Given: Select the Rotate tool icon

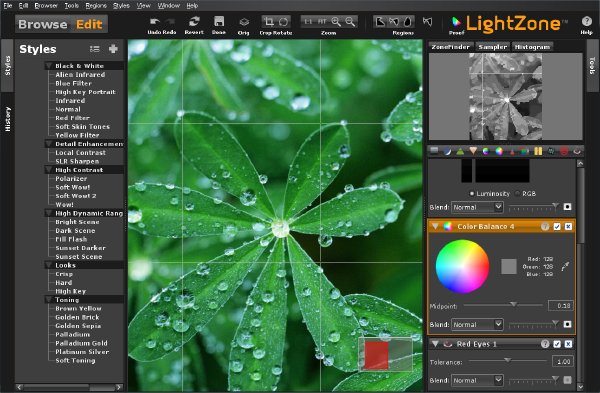Looking at the screenshot, I should coord(284,21).
